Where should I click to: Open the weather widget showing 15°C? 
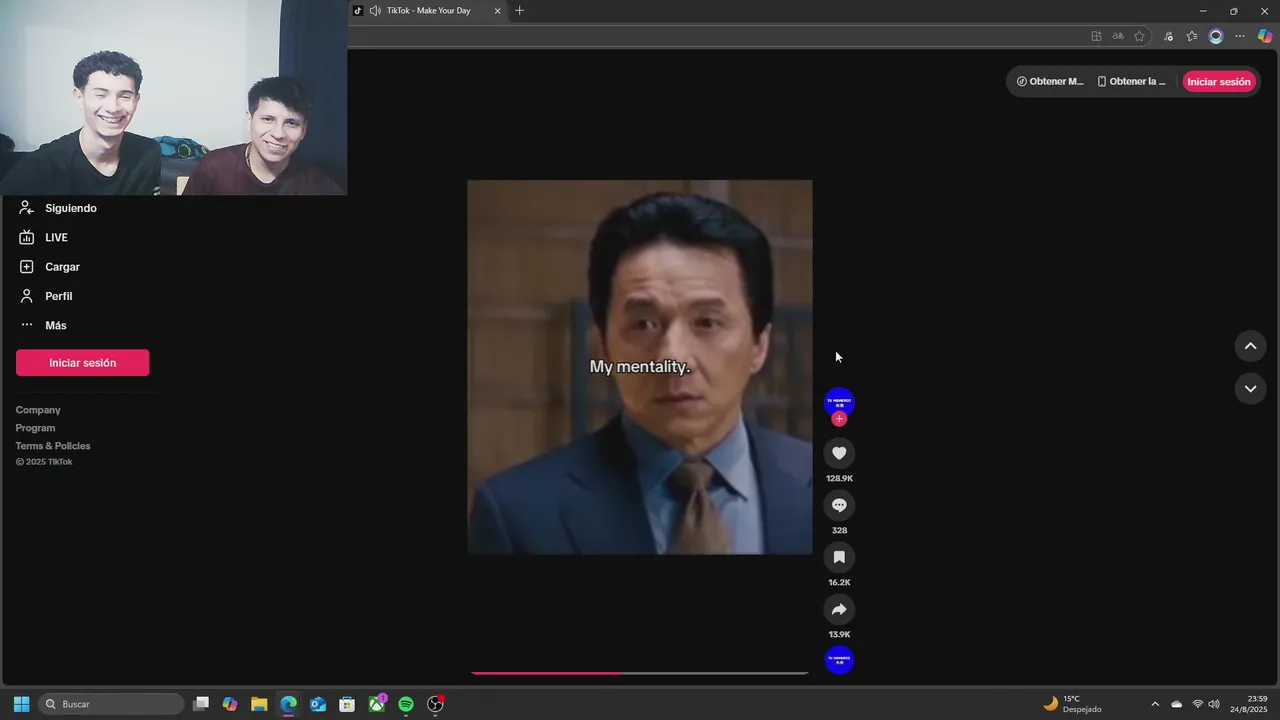1072,704
